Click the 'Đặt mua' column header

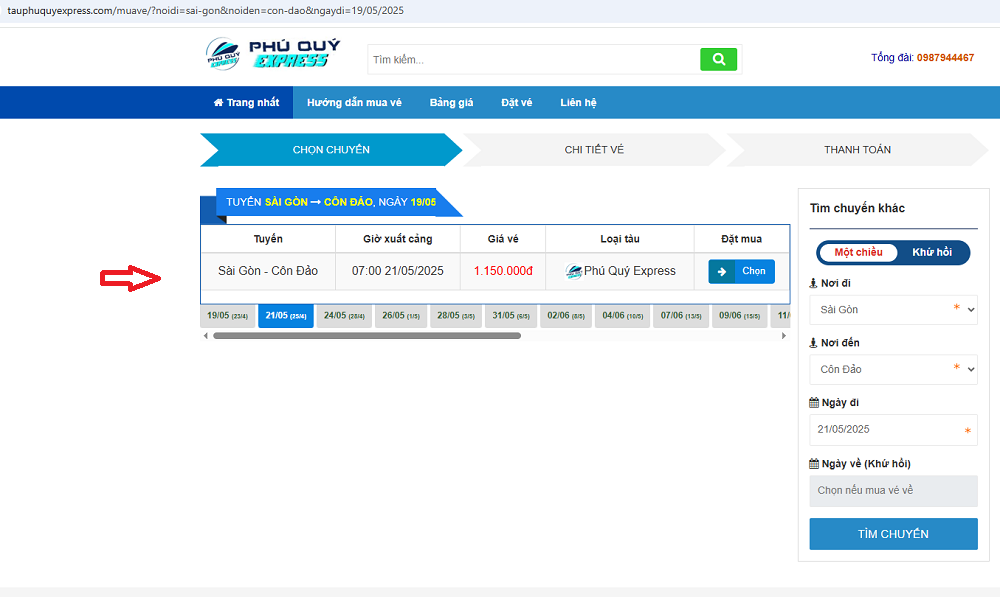pos(742,239)
